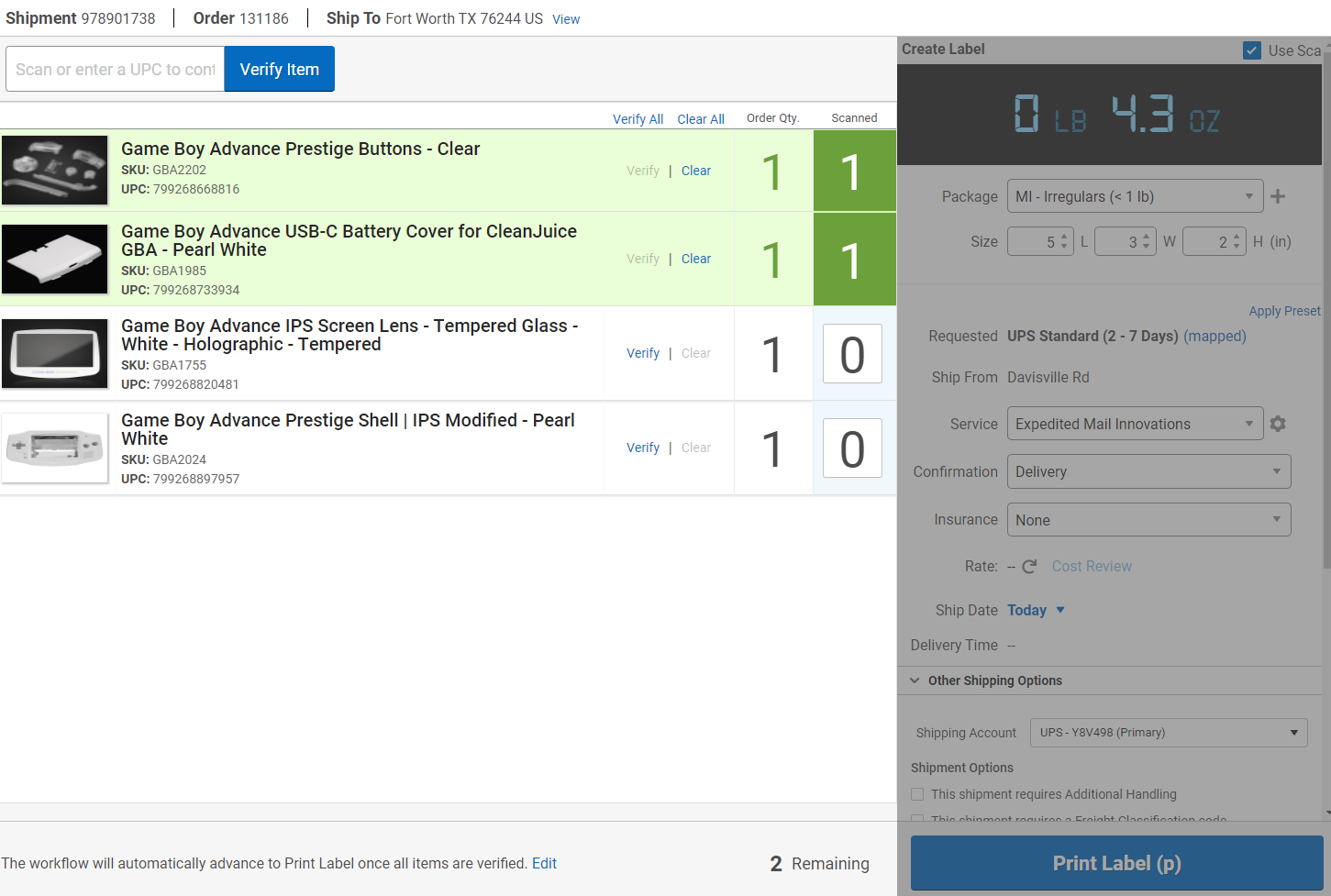Image resolution: width=1331 pixels, height=896 pixels.
Task: Click Edit link for workflow setting
Action: [x=544, y=863]
